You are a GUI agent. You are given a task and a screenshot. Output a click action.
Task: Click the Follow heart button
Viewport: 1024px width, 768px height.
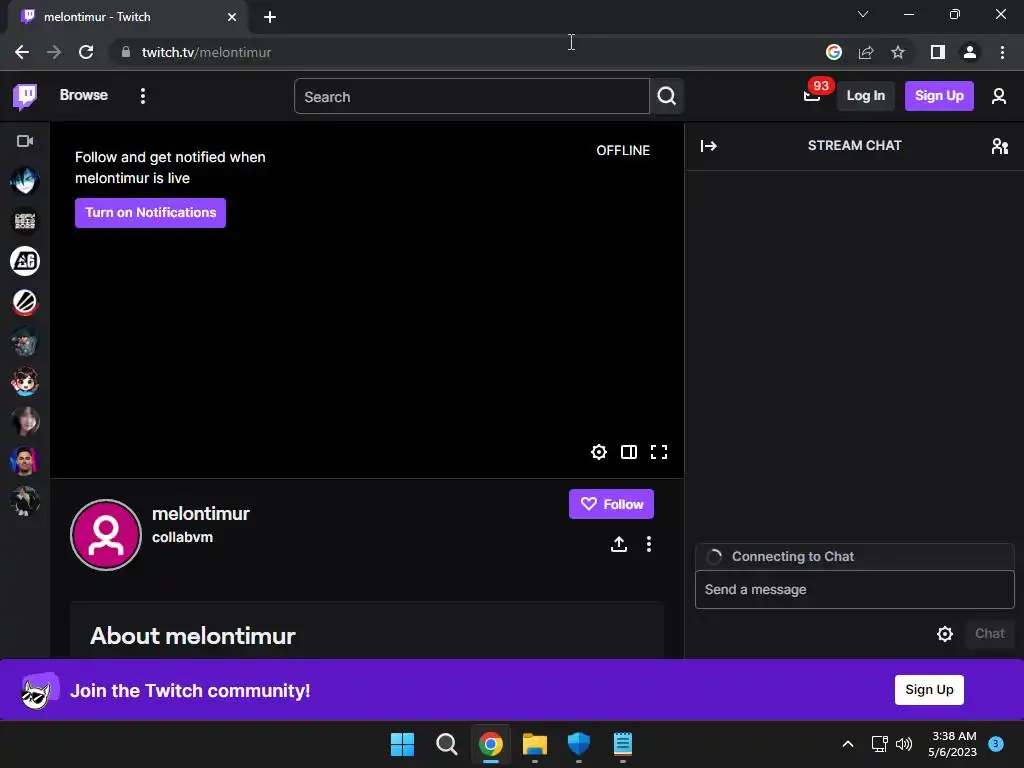point(611,504)
